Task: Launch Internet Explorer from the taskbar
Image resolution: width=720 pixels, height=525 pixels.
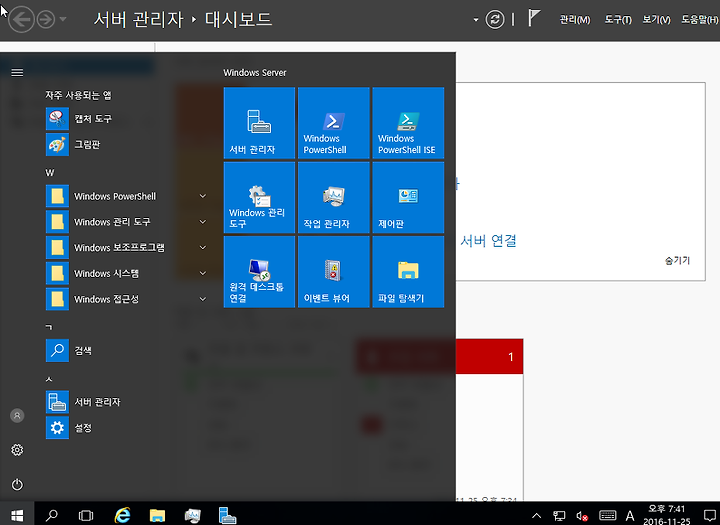Action: click(x=122, y=515)
